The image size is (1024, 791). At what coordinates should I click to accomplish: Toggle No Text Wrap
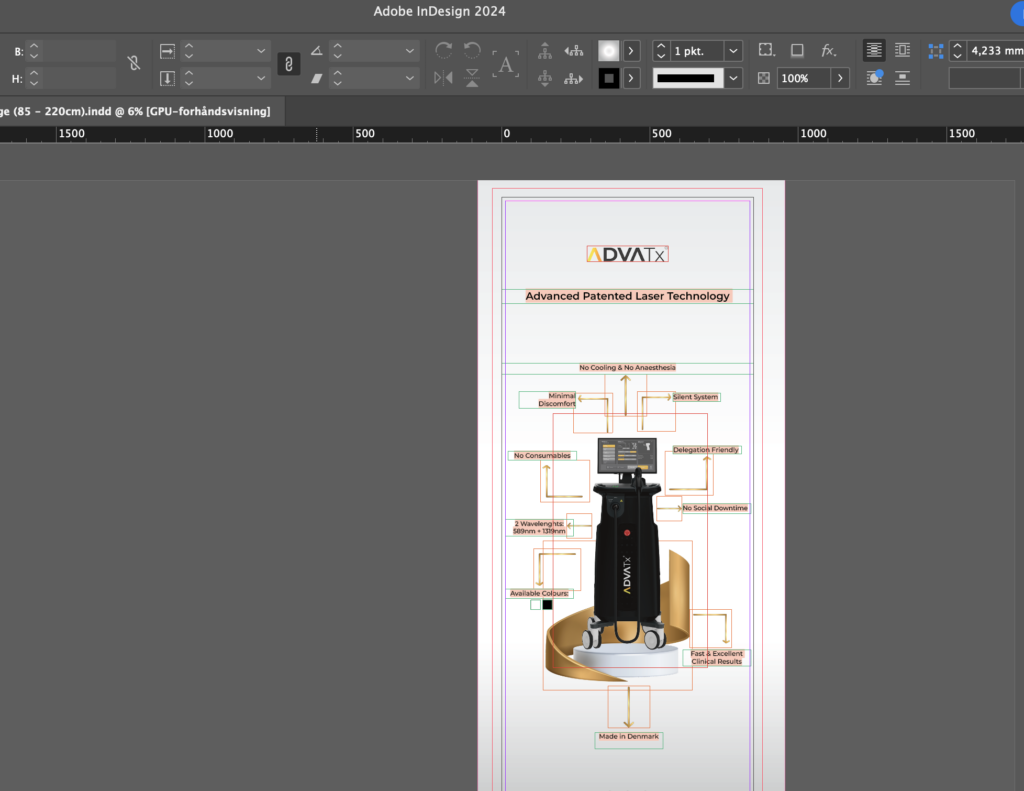(x=874, y=50)
